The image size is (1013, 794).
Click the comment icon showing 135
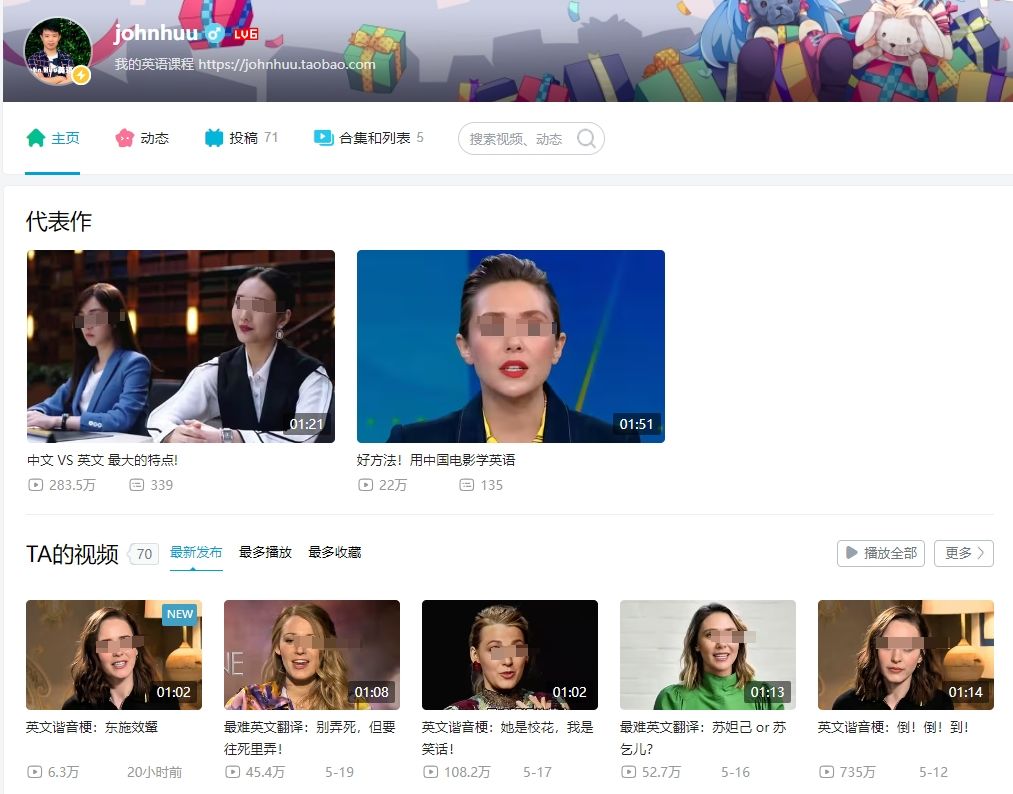pyautogui.click(x=466, y=485)
